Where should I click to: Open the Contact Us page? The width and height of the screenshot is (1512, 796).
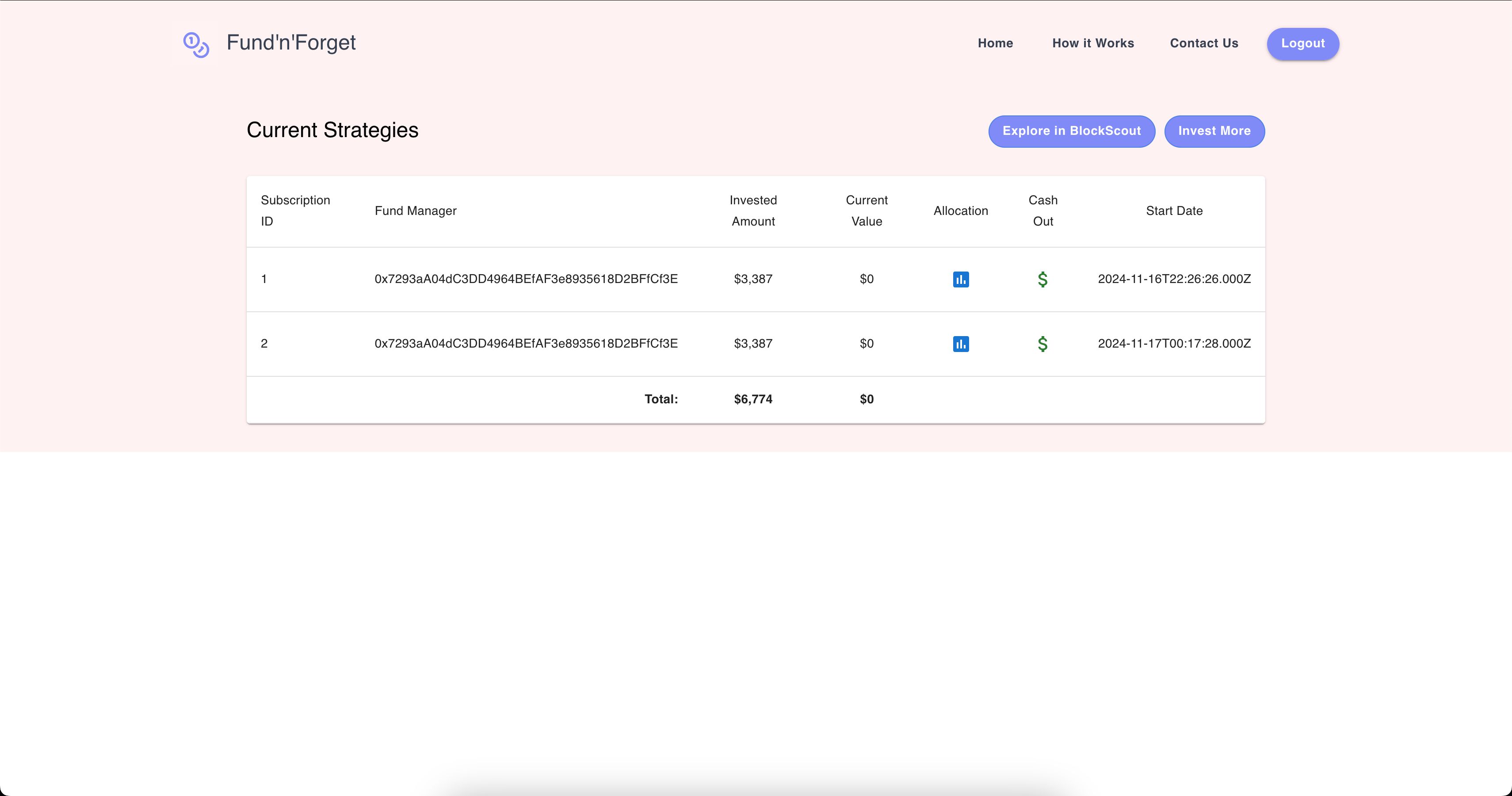tap(1204, 43)
